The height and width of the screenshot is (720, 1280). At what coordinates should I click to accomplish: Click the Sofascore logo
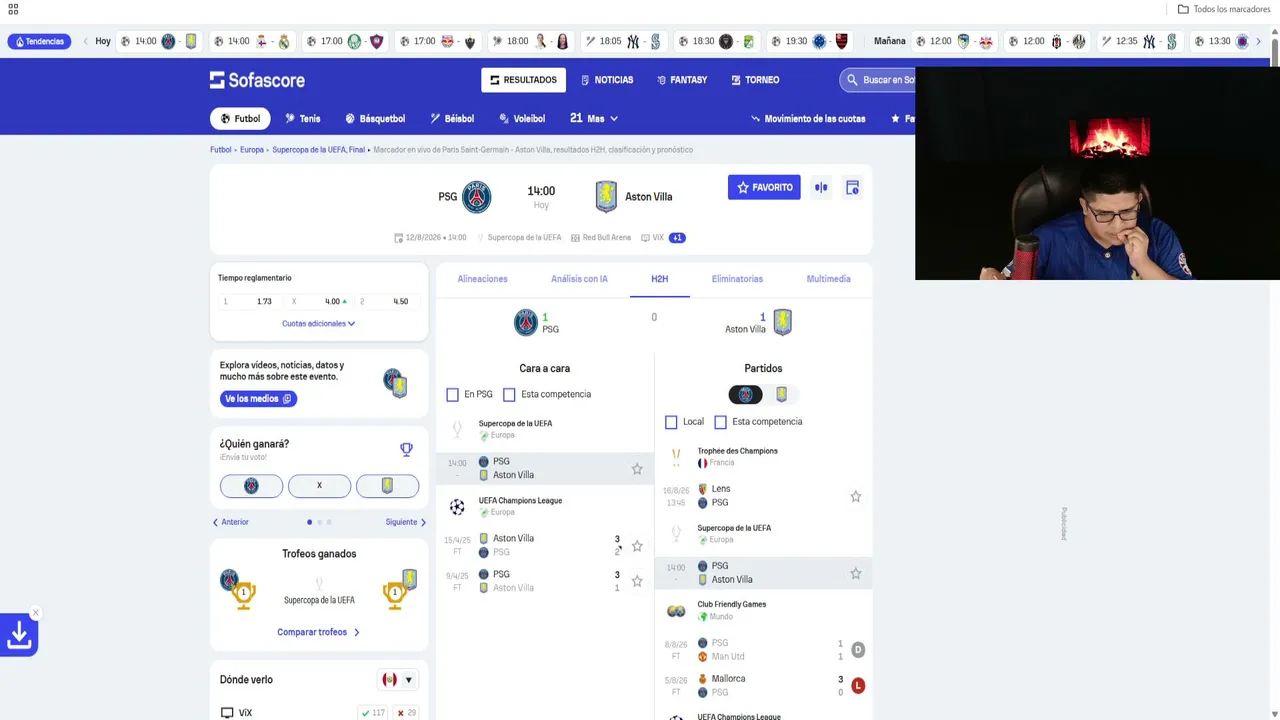point(257,80)
